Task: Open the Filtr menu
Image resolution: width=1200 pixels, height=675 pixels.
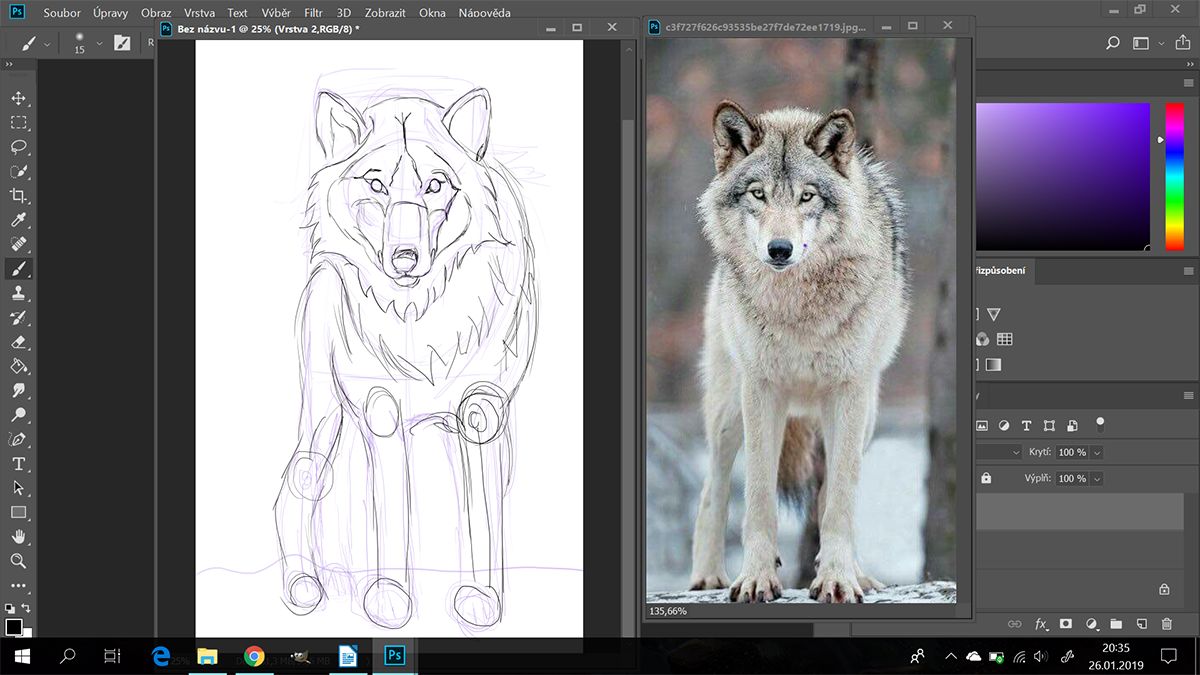Action: [314, 12]
